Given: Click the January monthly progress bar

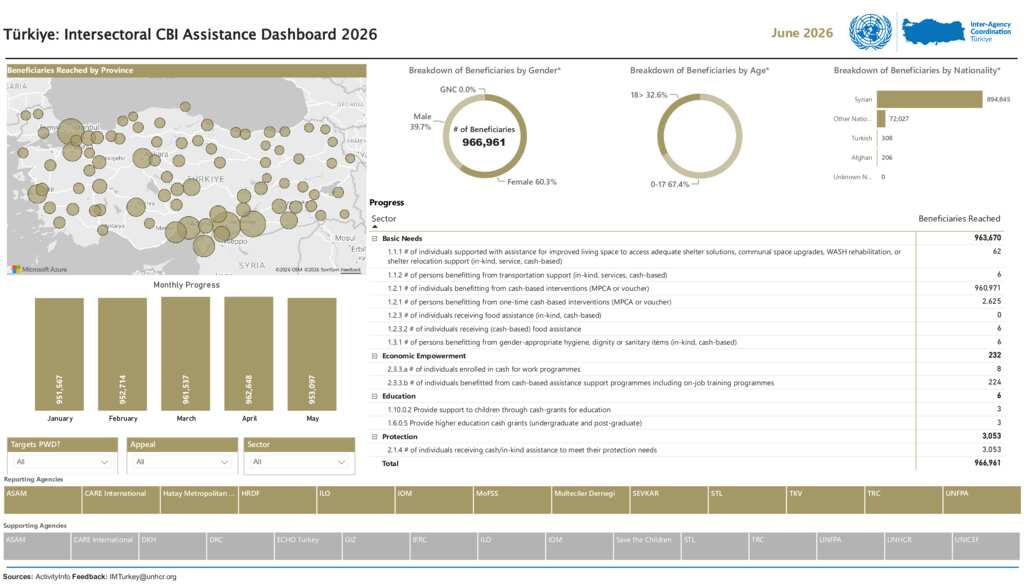Looking at the screenshot, I should 59,354.
